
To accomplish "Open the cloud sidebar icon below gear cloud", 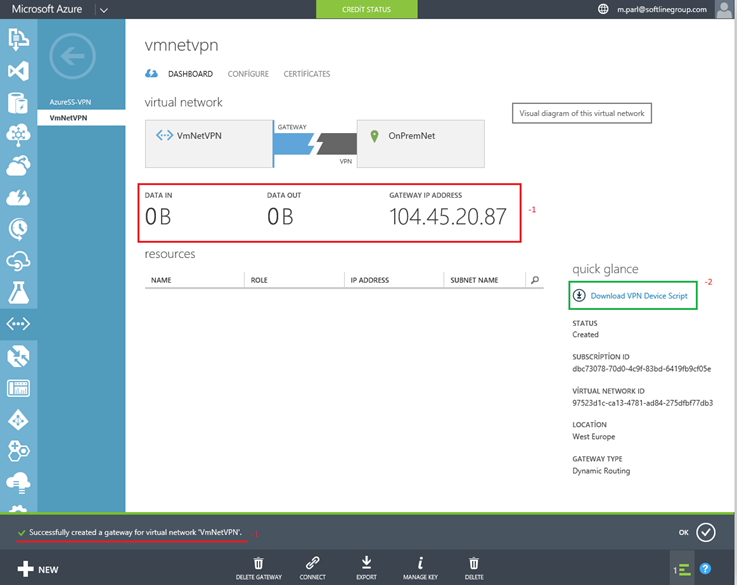I will pos(18,166).
